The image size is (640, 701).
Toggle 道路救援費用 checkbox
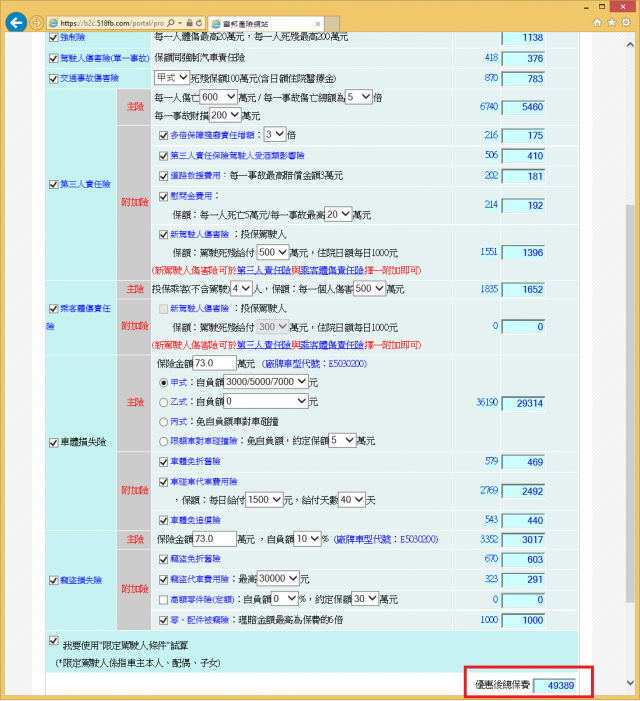[164, 176]
